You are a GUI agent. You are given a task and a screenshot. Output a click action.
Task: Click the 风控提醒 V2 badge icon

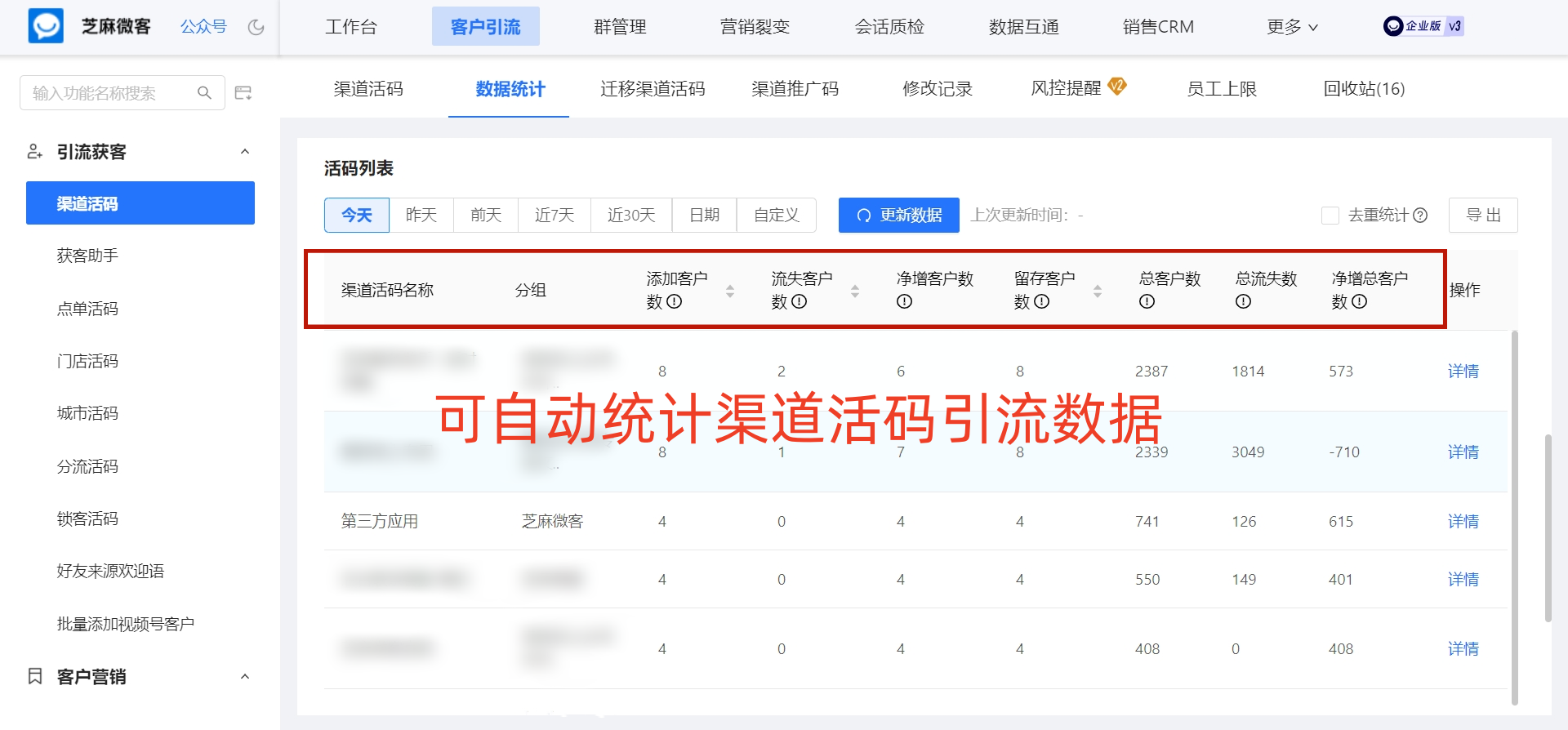pos(1117,86)
